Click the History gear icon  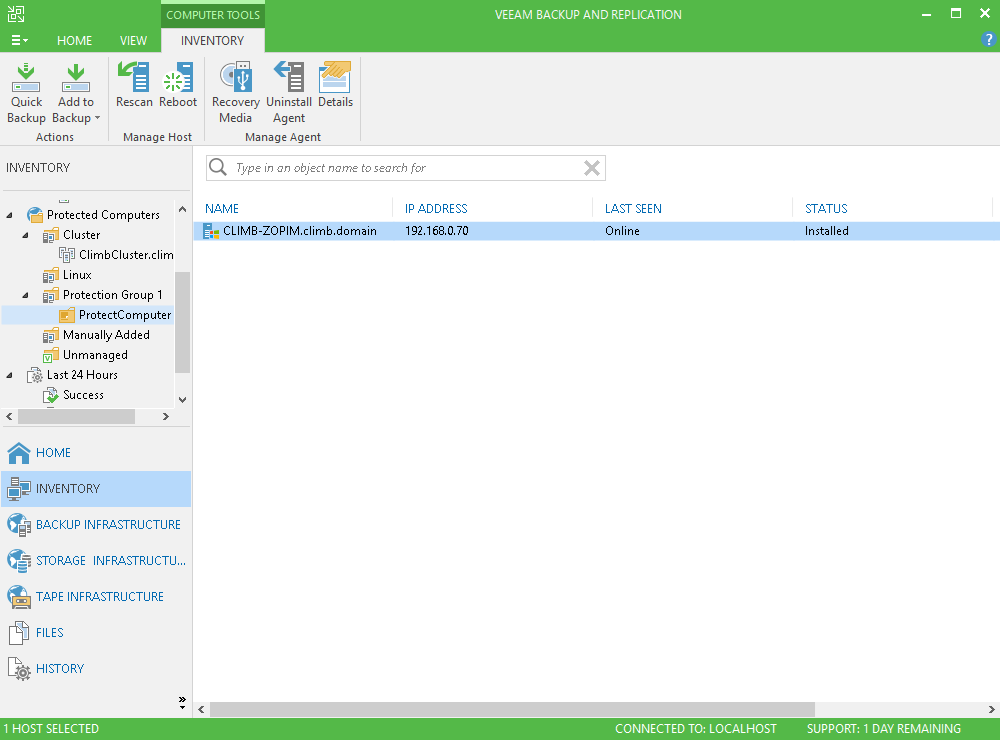pyautogui.click(x=19, y=669)
